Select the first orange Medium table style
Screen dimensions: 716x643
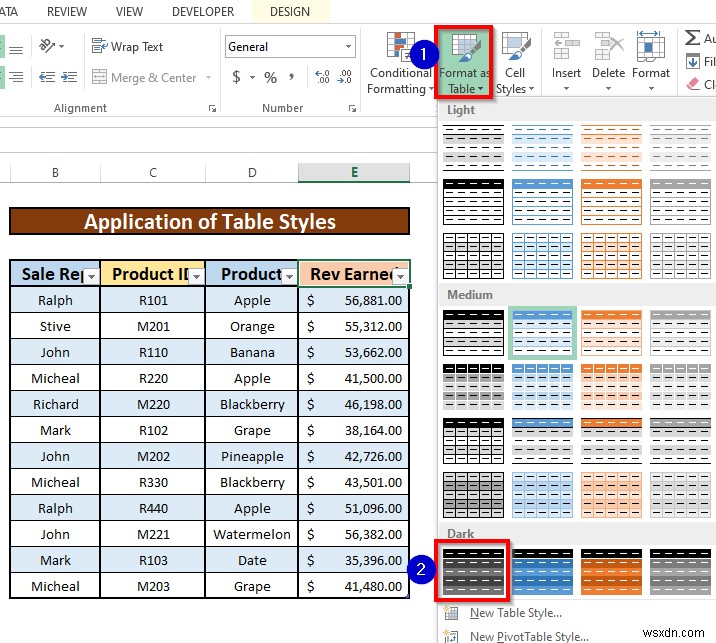click(x=611, y=332)
